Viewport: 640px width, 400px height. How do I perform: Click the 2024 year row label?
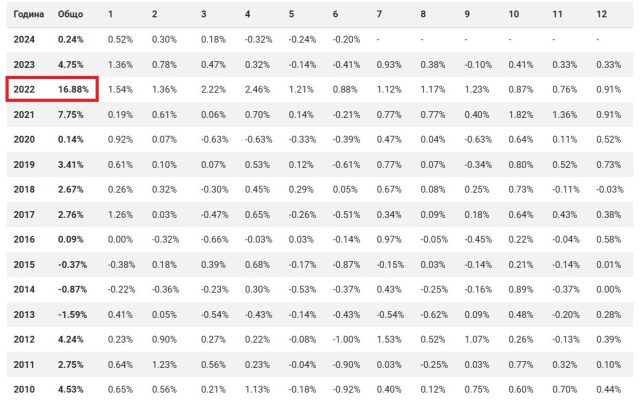pyautogui.click(x=25, y=39)
